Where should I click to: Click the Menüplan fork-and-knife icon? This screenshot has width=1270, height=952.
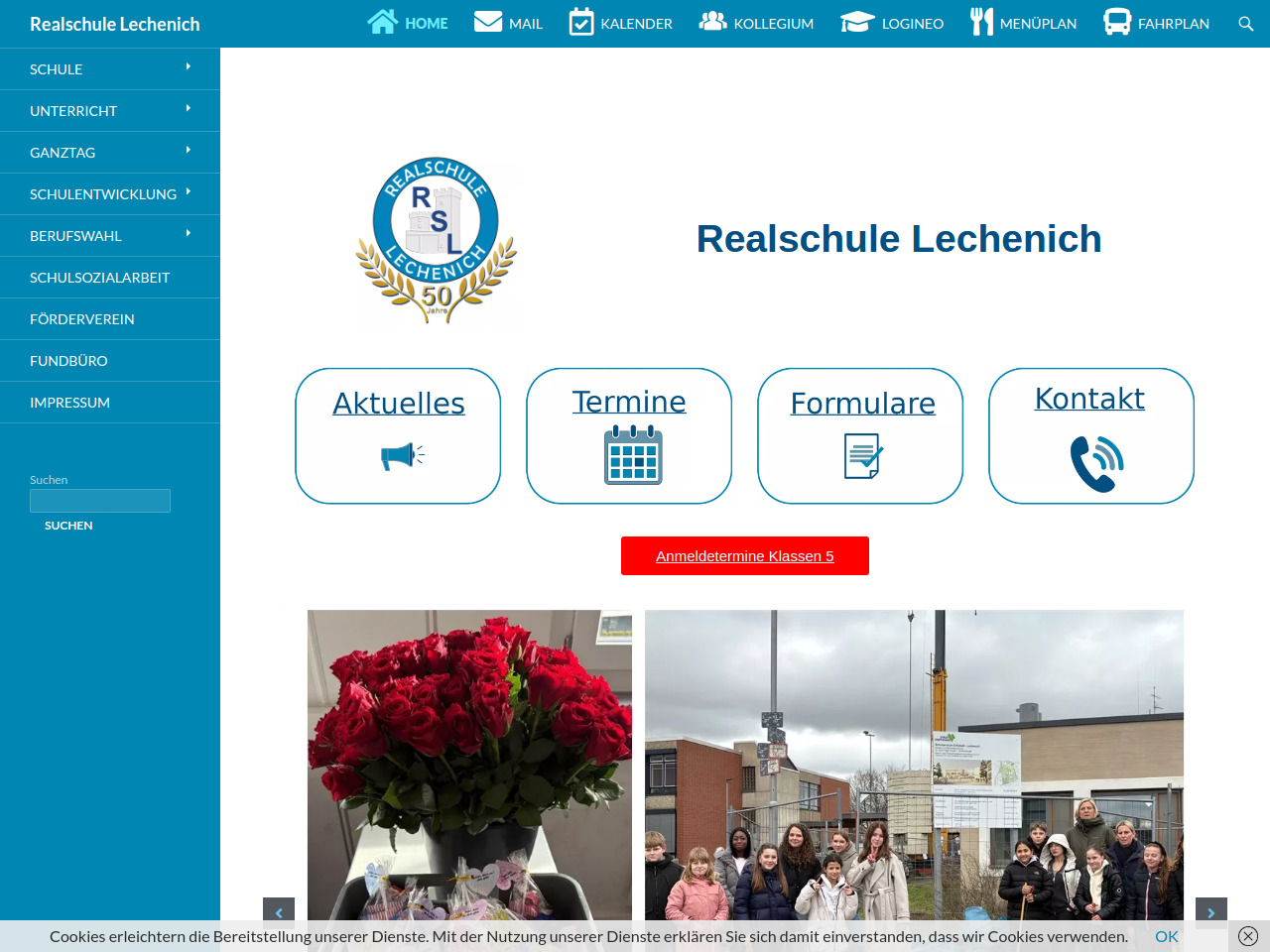click(981, 22)
